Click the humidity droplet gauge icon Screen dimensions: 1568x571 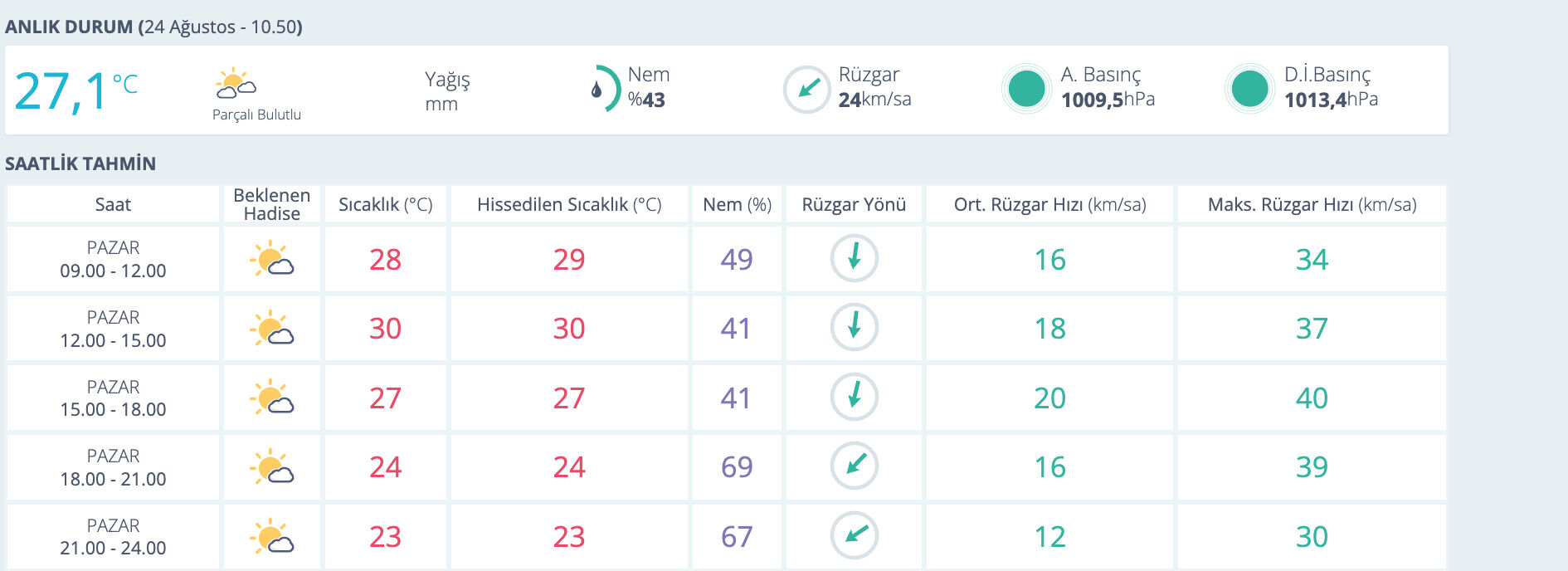click(603, 89)
